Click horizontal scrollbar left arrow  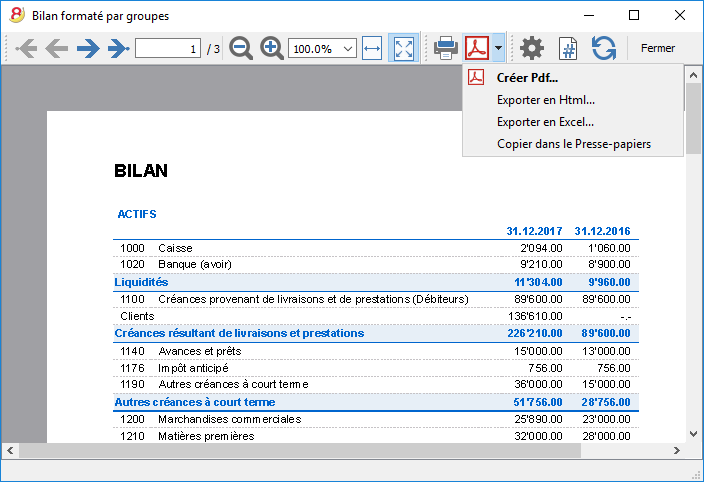[x=10, y=450]
